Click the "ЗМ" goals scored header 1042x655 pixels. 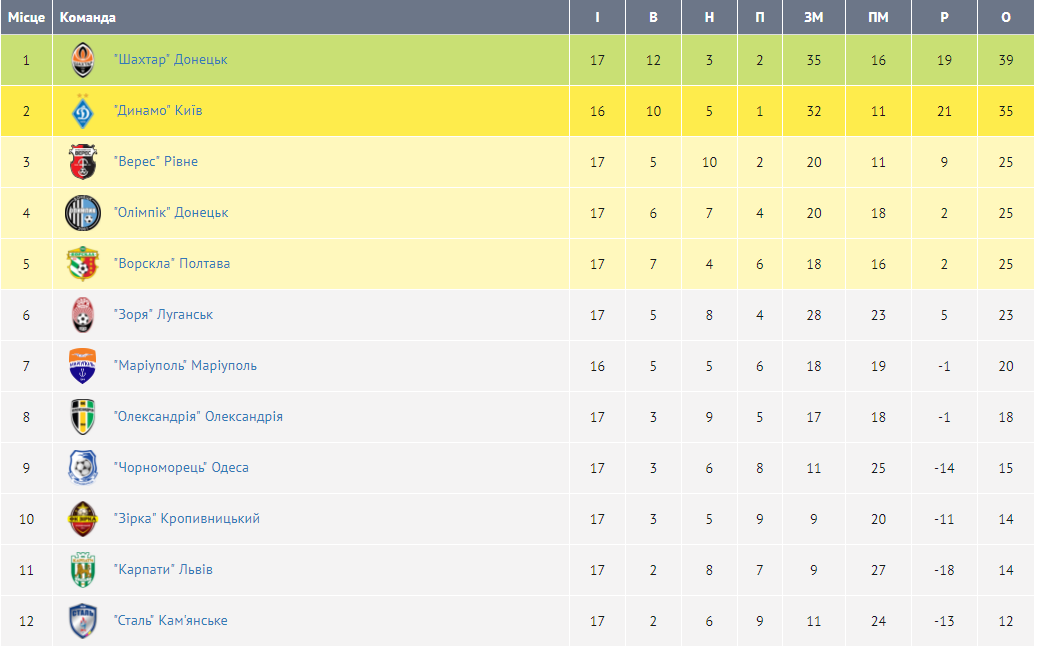814,18
